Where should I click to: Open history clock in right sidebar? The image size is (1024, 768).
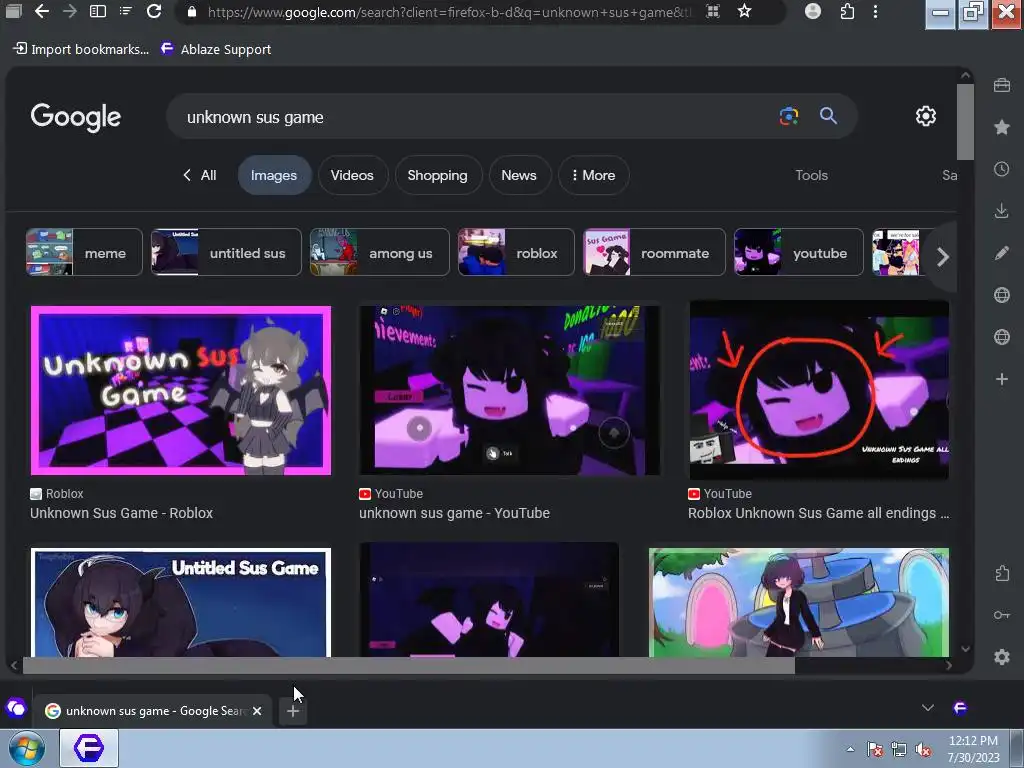tap(1002, 169)
